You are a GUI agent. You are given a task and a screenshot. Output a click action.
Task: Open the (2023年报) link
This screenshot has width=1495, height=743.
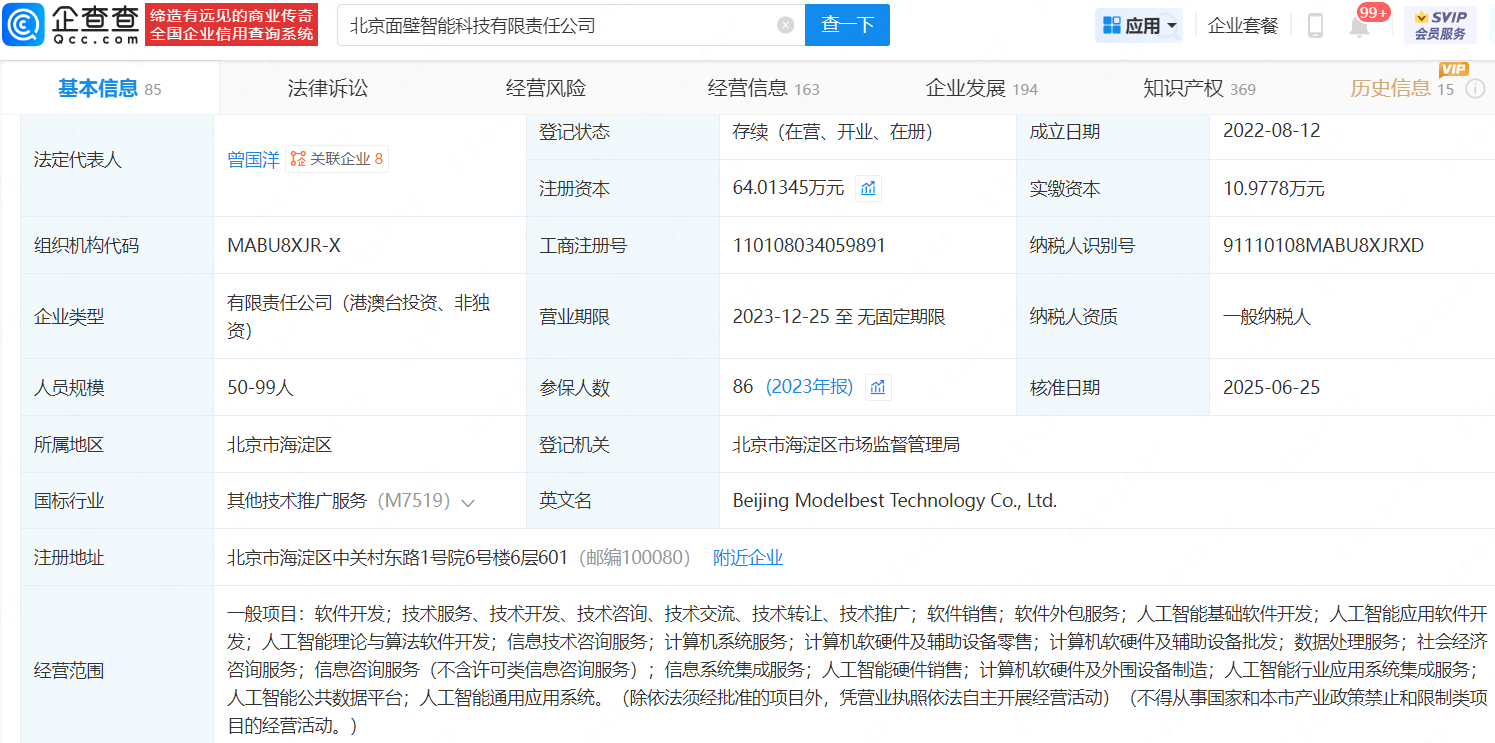[x=809, y=387]
